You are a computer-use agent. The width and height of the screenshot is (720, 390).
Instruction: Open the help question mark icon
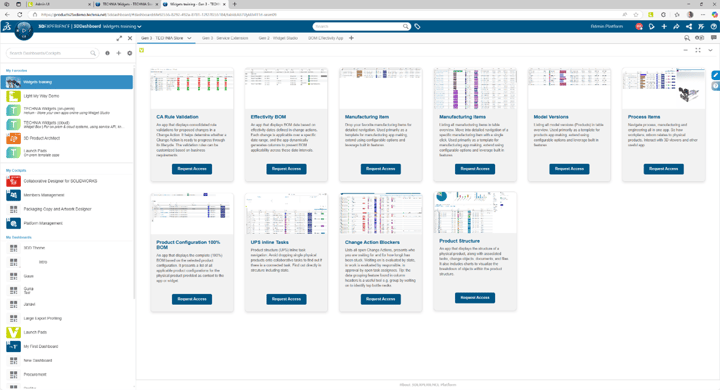(713, 27)
